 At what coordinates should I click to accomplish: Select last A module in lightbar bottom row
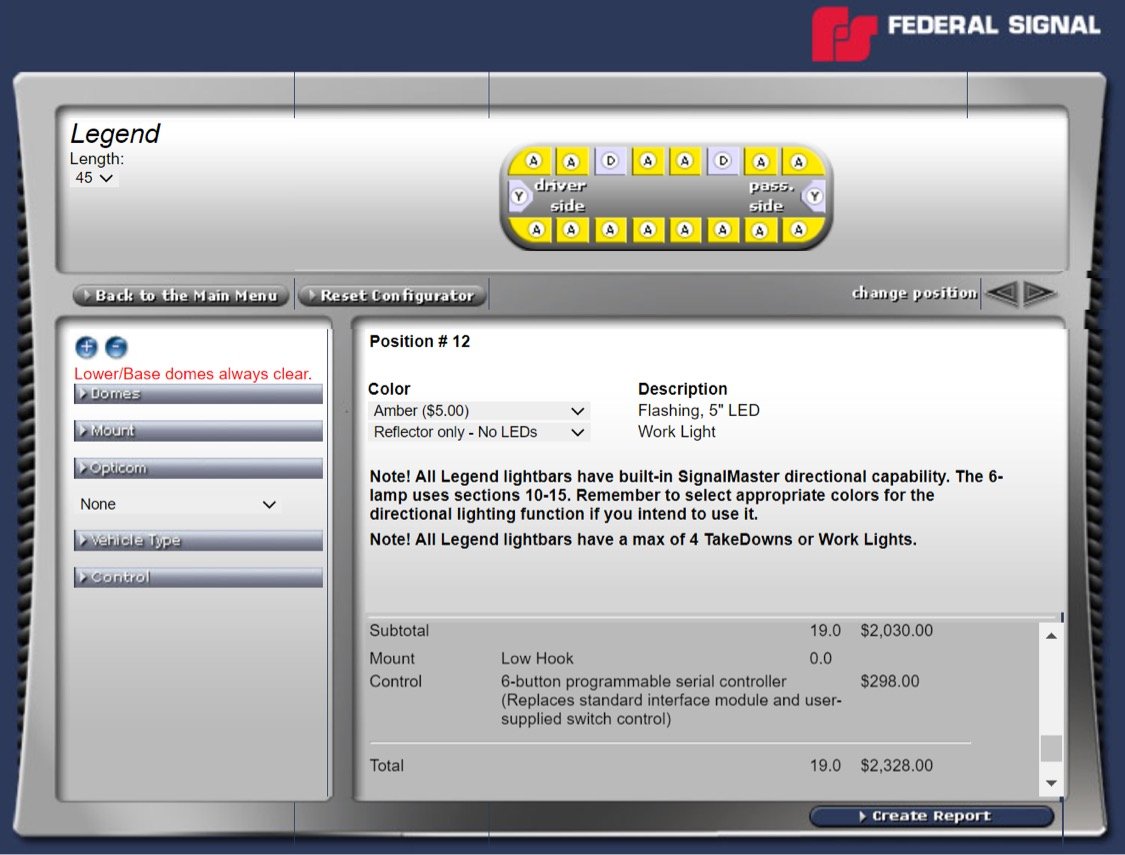click(799, 230)
